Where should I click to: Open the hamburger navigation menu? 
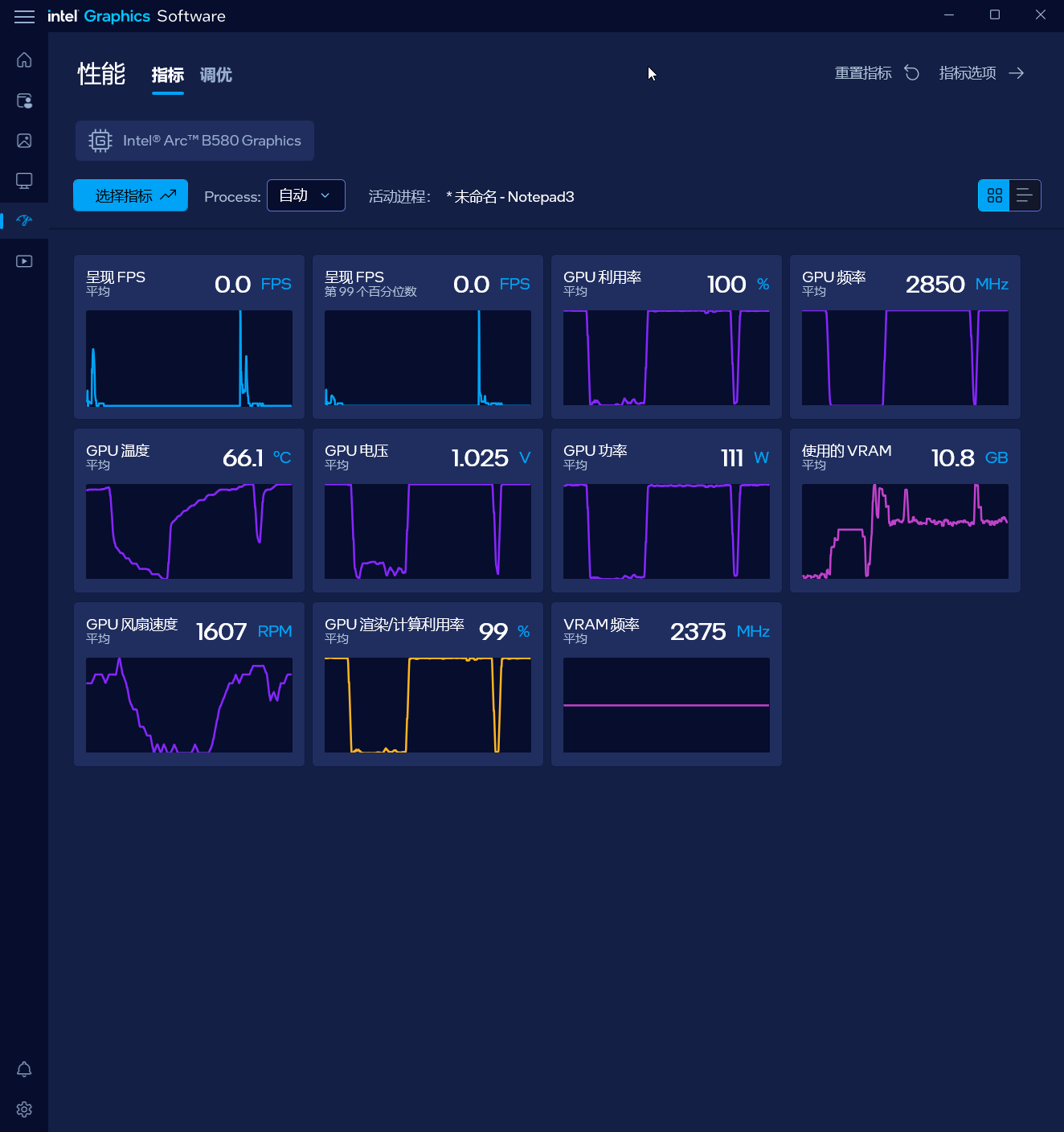tap(25, 16)
